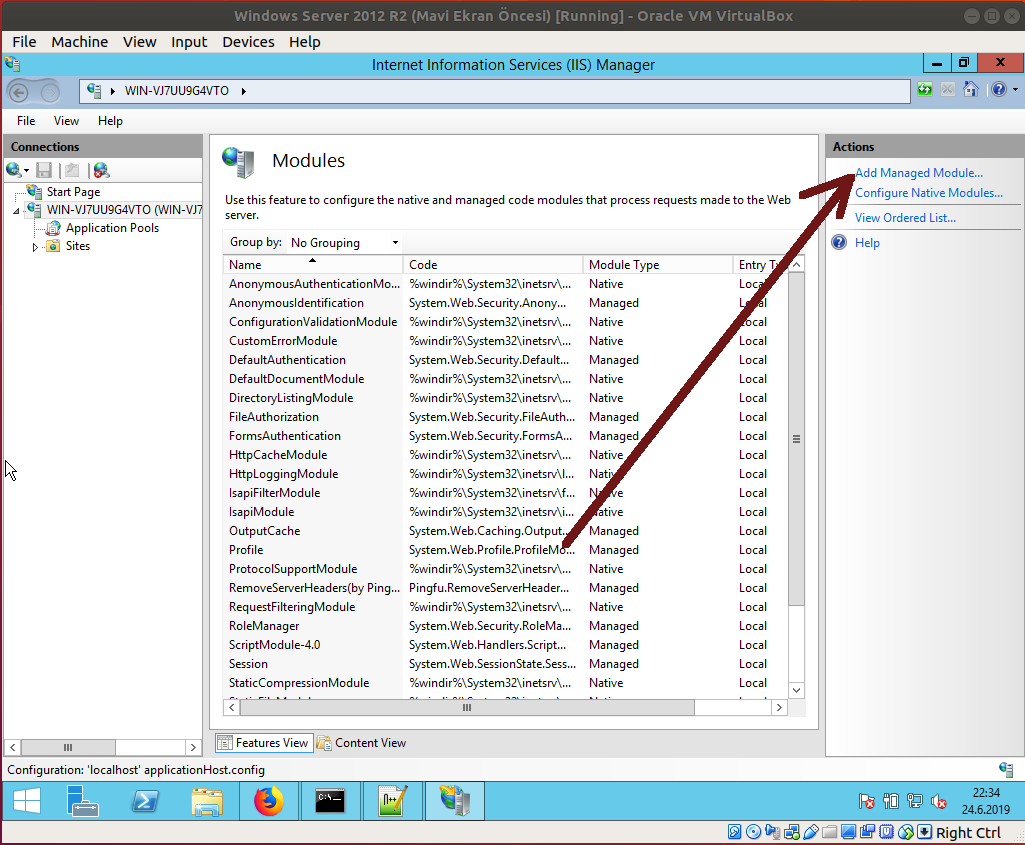The image size is (1025, 845).
Task: Click the Create New Connection globe icon
Action: click(13, 171)
